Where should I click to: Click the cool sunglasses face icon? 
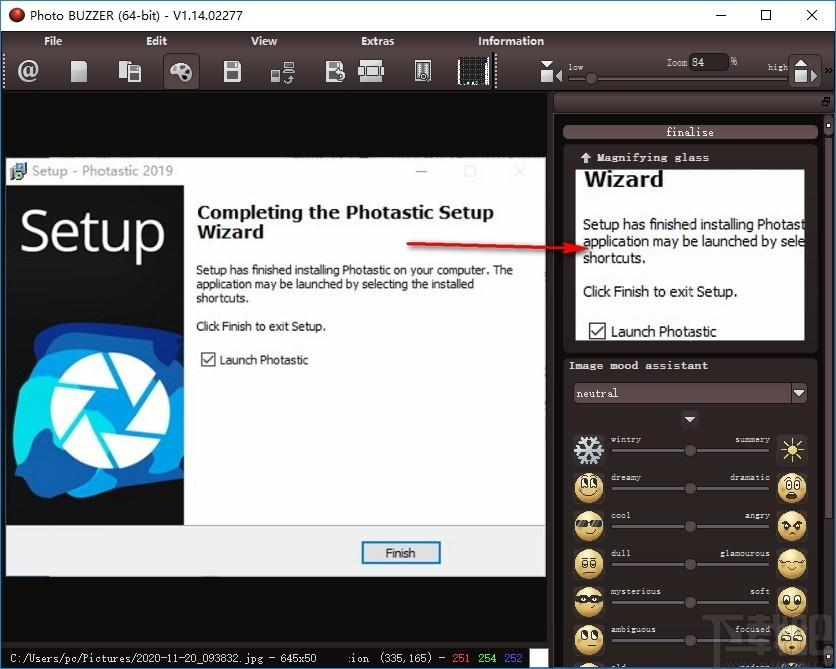click(589, 525)
